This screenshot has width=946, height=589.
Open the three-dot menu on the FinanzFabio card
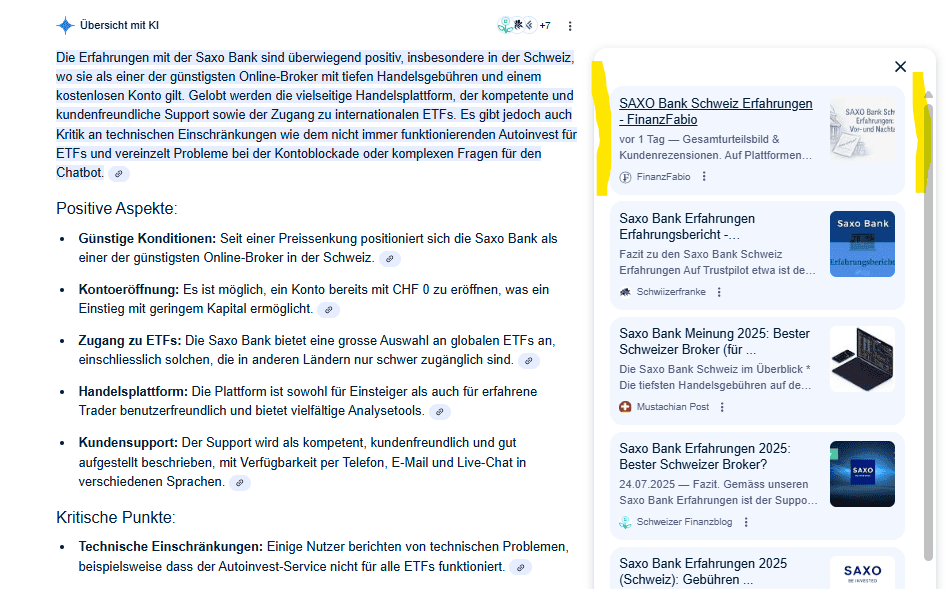(x=703, y=176)
